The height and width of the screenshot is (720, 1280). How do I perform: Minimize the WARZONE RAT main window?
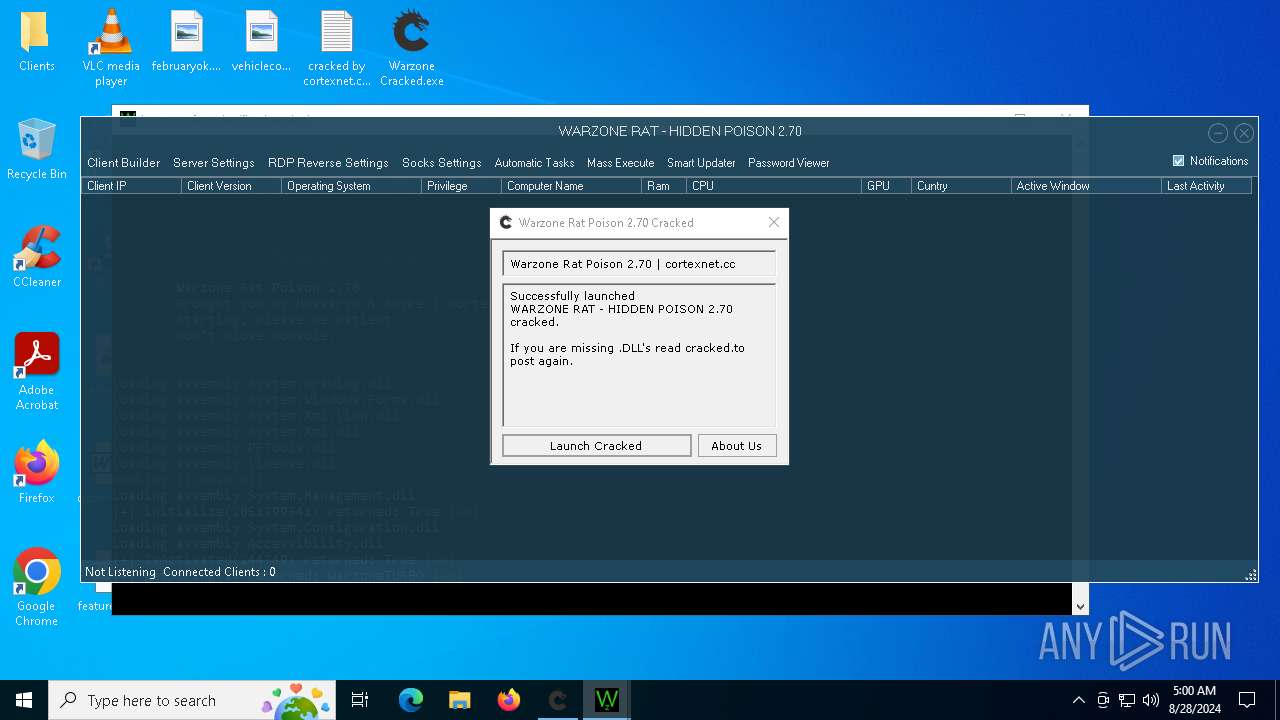pos(1217,132)
